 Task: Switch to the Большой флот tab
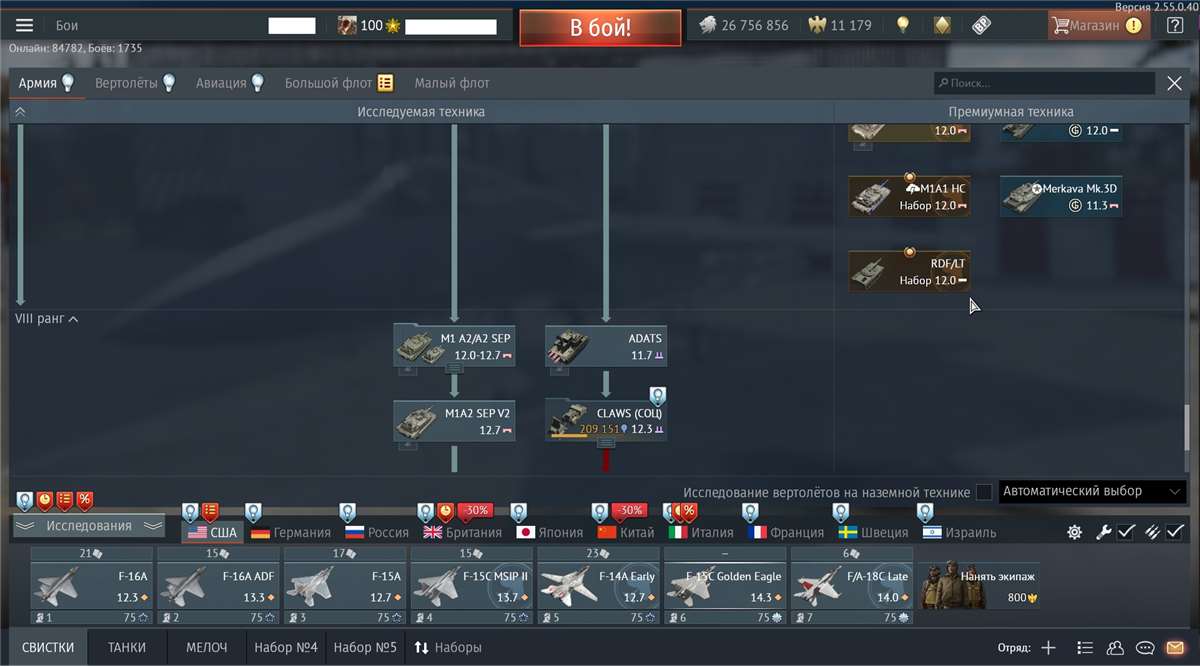(339, 83)
